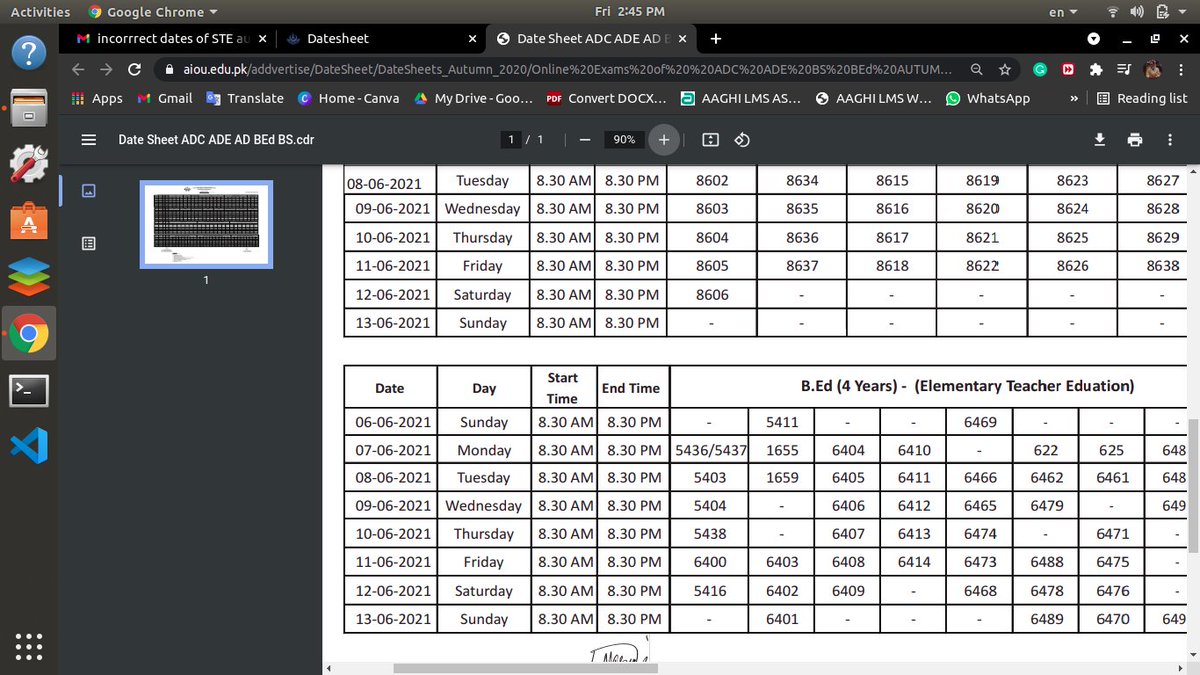Image resolution: width=1200 pixels, height=675 pixels.
Task: Open the Reading list
Action: (1142, 98)
